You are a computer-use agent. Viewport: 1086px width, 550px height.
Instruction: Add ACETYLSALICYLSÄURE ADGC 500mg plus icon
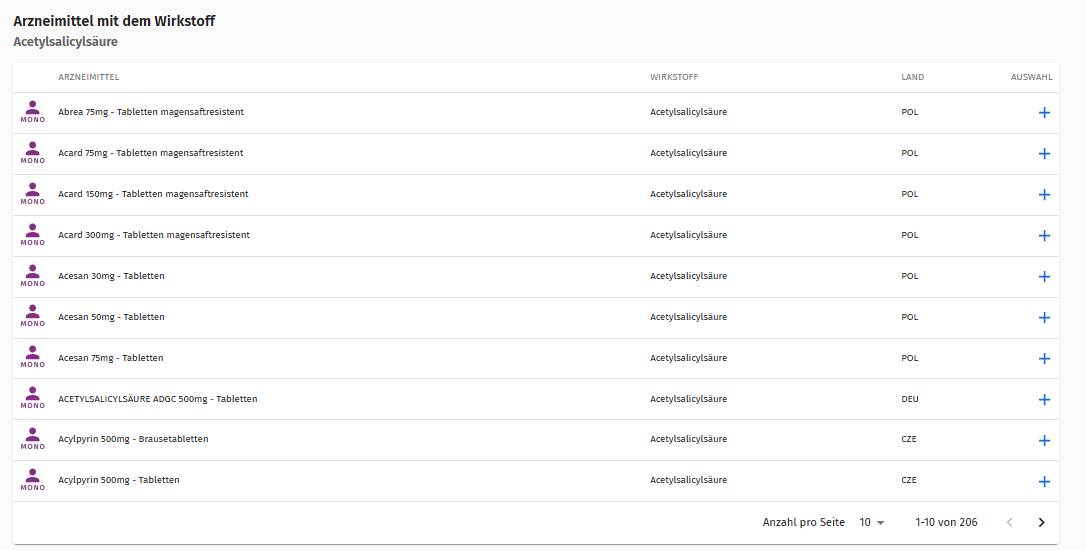point(1044,400)
